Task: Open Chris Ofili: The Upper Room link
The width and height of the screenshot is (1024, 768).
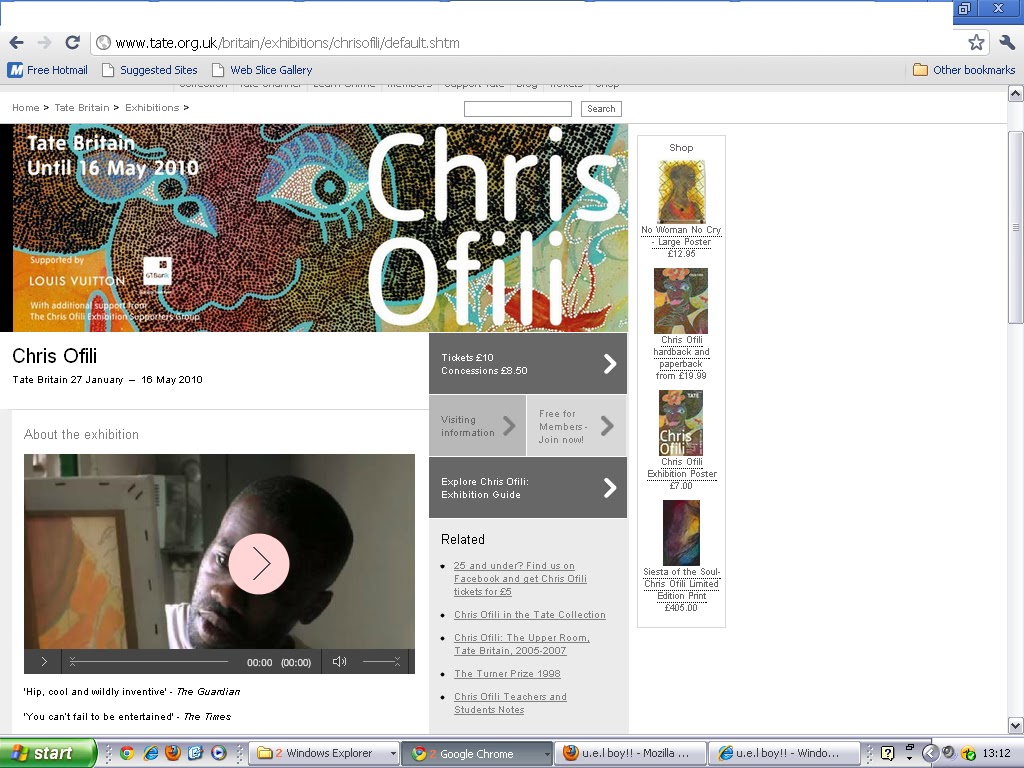Action: 521,644
